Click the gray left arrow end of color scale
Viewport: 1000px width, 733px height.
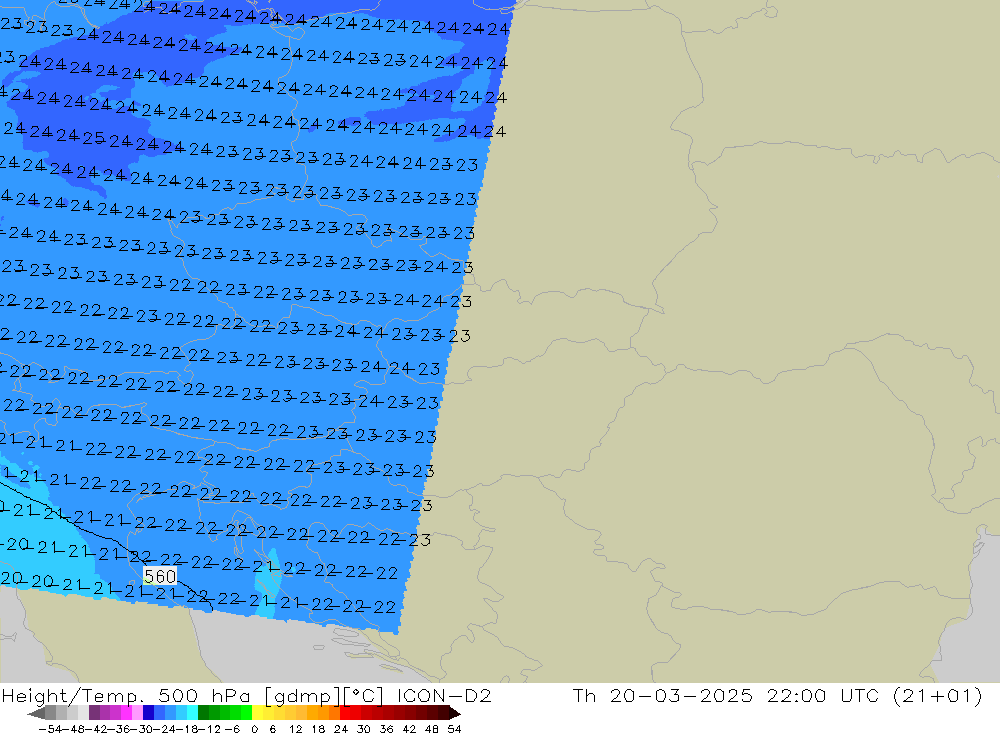36,713
